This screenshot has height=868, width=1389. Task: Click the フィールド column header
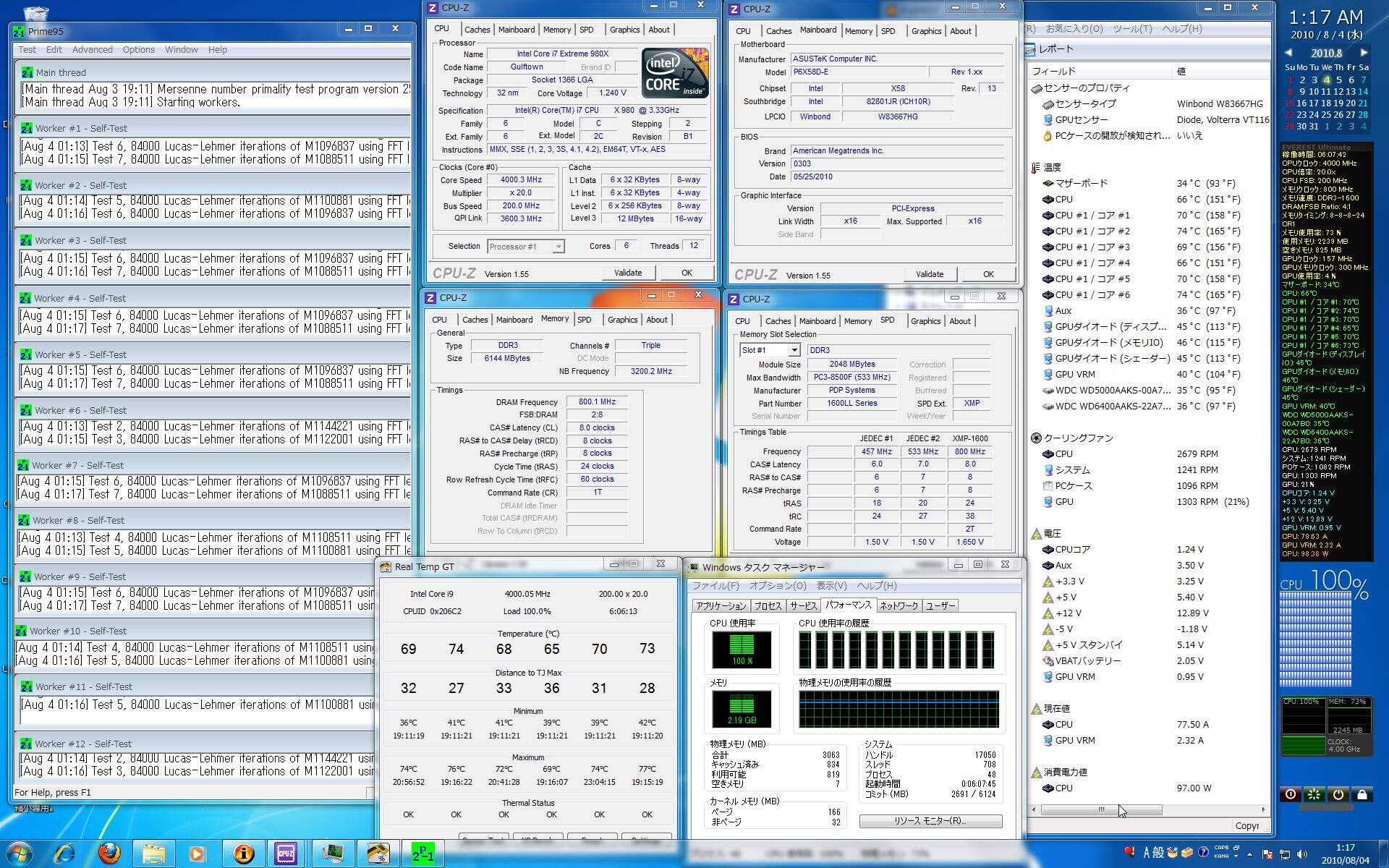pos(1053,71)
